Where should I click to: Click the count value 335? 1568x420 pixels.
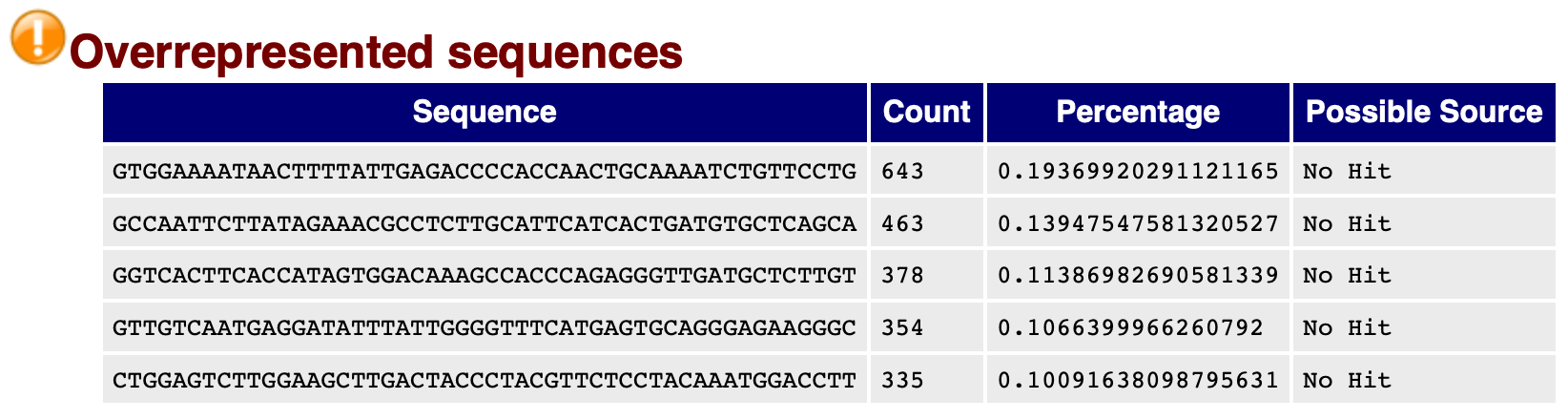tap(902, 380)
